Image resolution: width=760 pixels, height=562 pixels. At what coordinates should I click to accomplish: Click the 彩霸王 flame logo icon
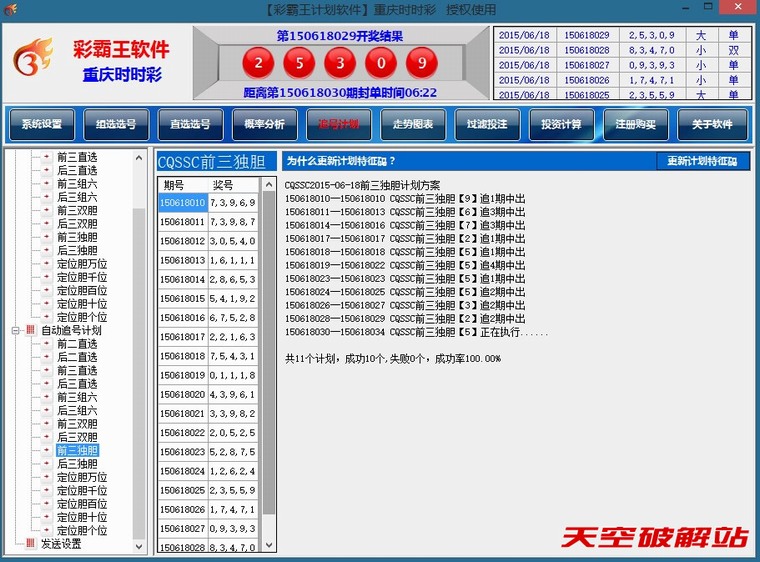33,61
